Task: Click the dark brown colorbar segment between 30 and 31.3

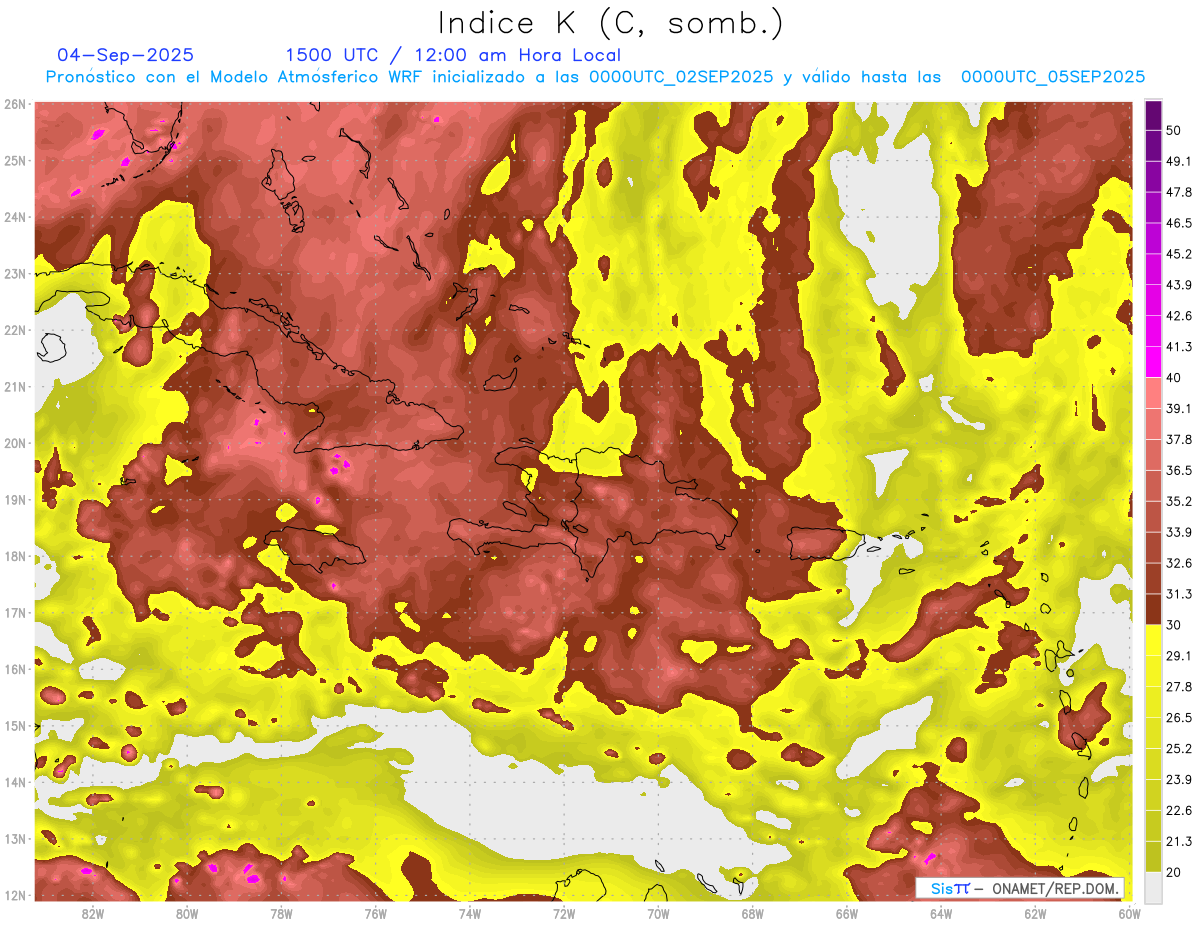Action: point(1153,609)
